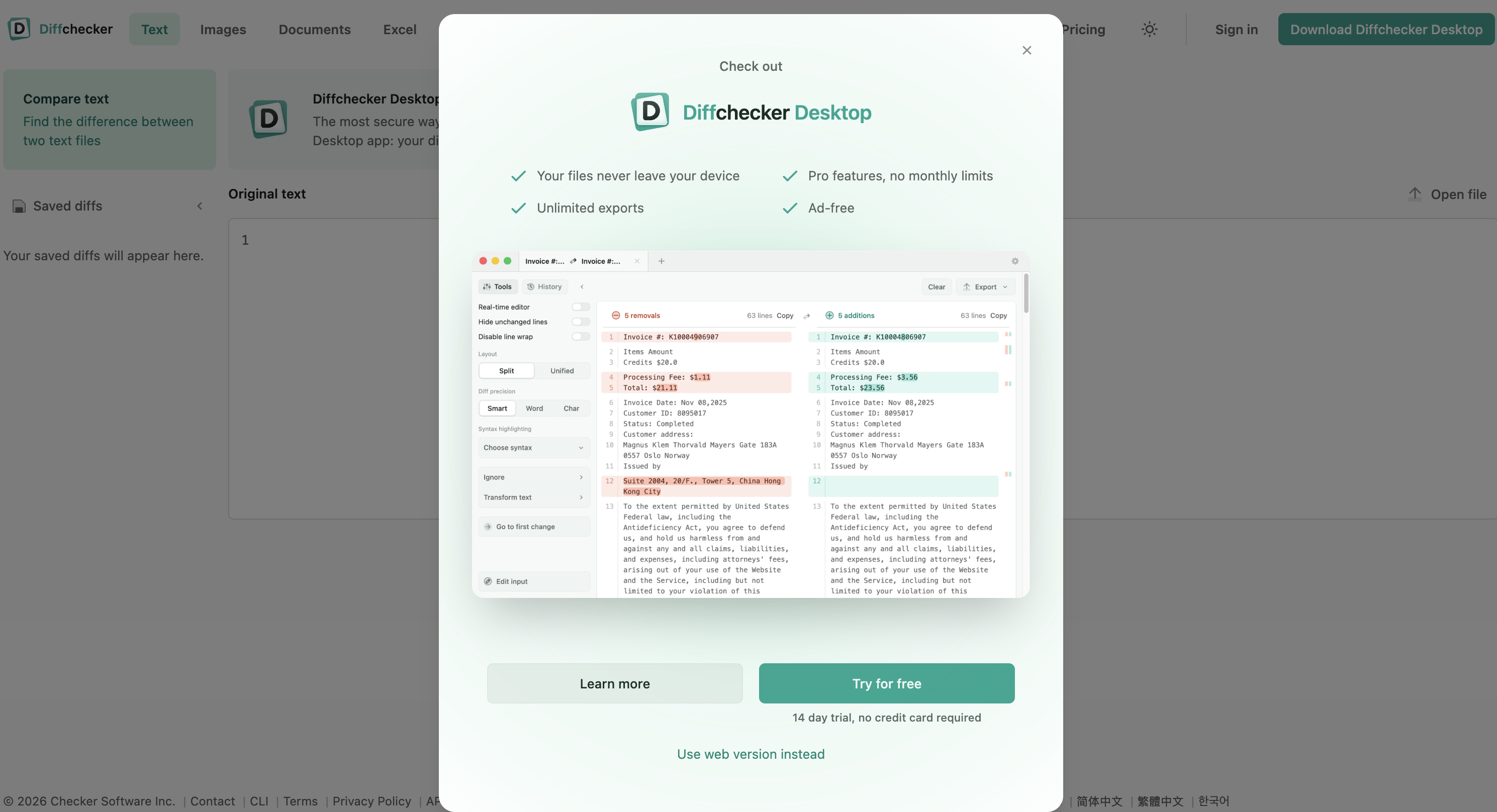Close the Diffchecker Desktop promo dialog
1497x812 pixels.
pyautogui.click(x=1027, y=51)
